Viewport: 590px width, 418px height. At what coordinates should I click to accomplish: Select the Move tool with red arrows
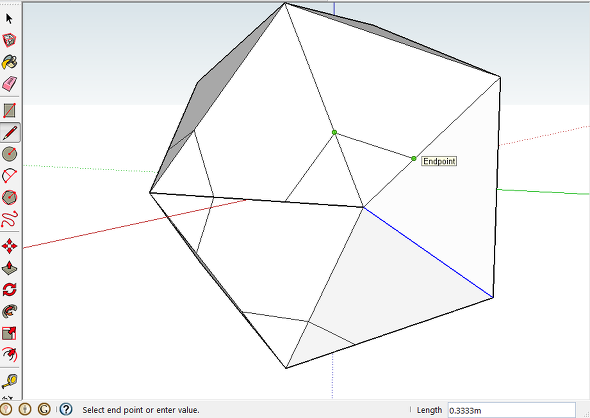coord(9,246)
